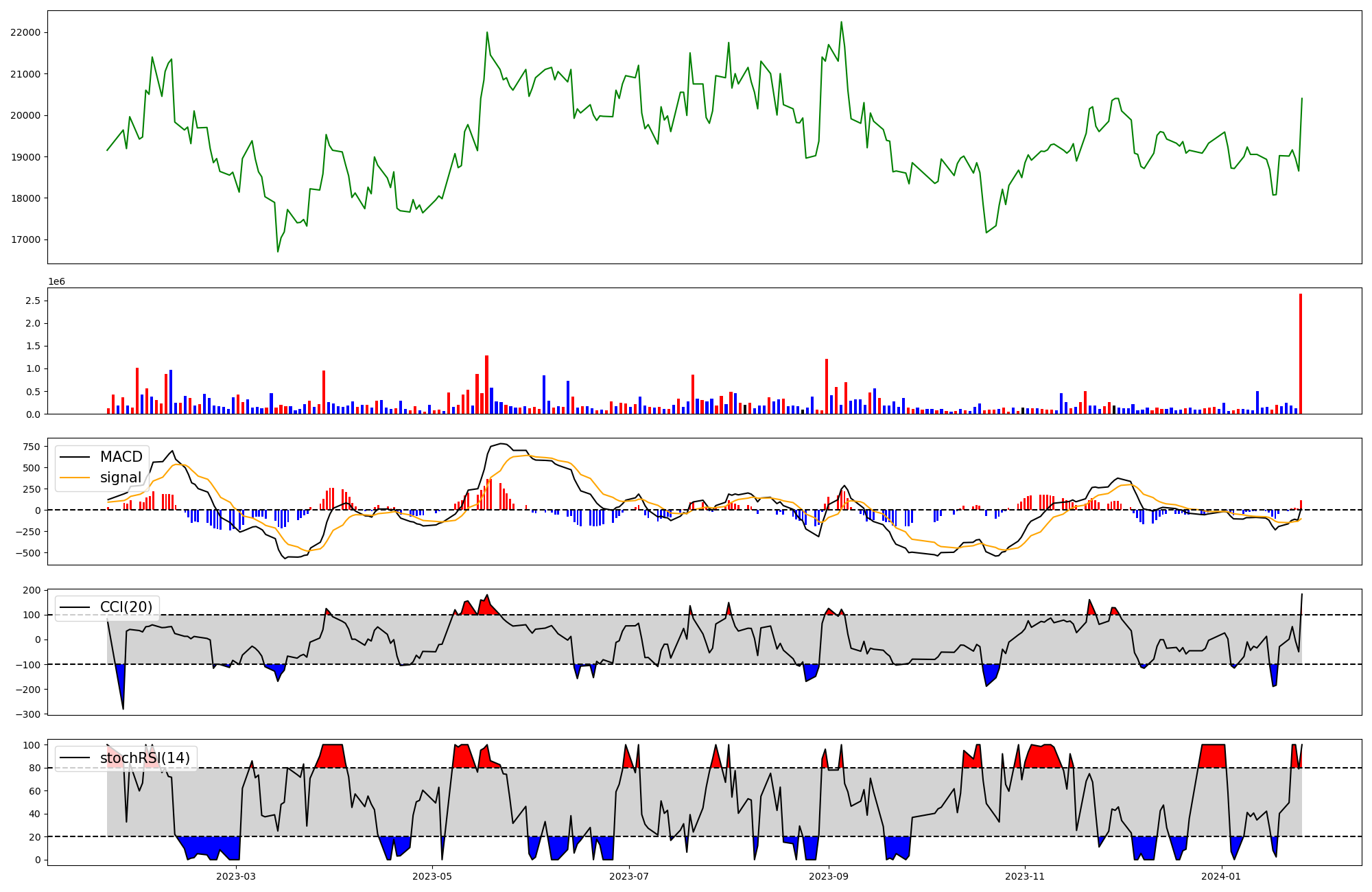Click the 2023-11 date axis label
Screen dimensions: 1372x892
(1025, 876)
